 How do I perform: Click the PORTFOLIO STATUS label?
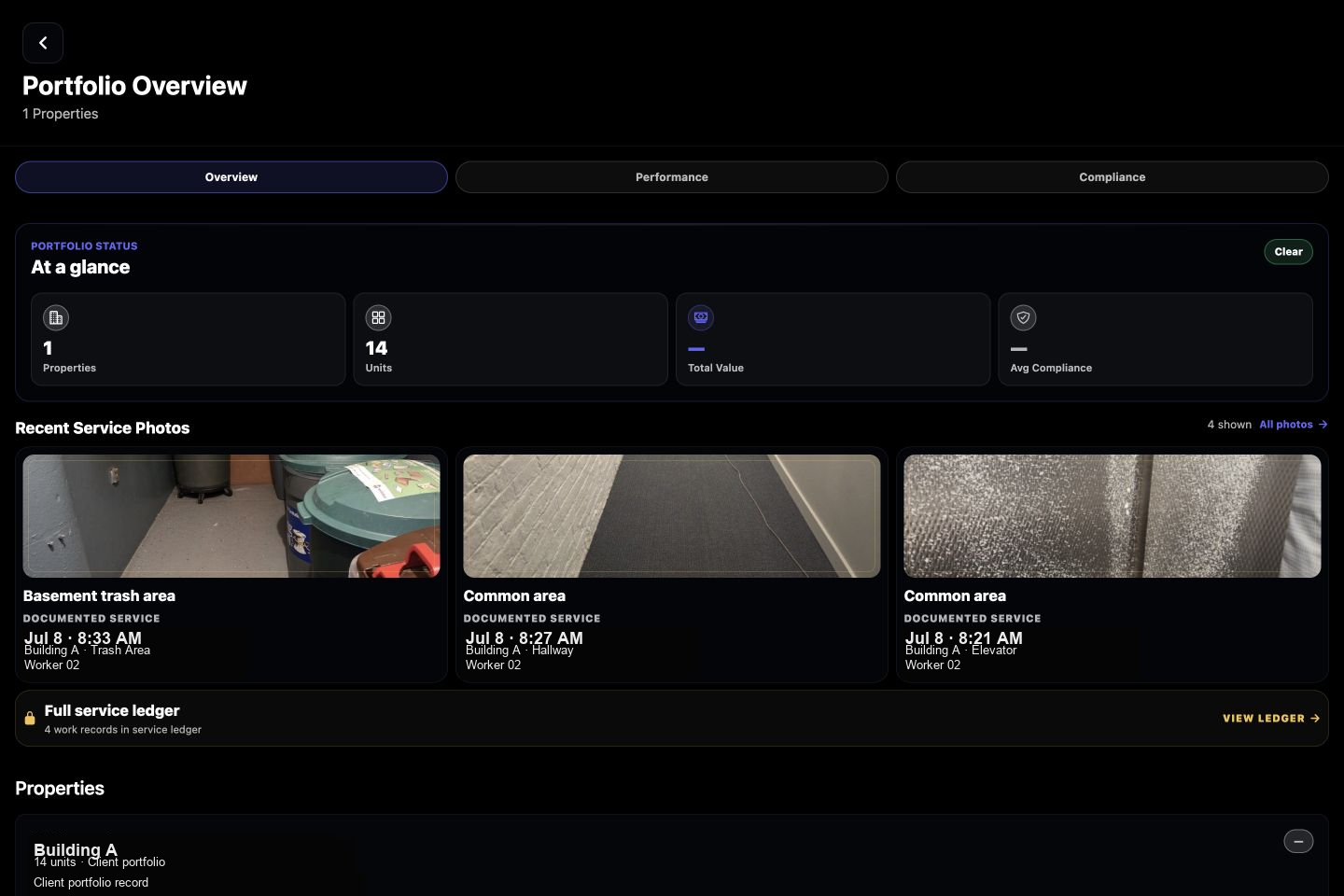coord(84,246)
